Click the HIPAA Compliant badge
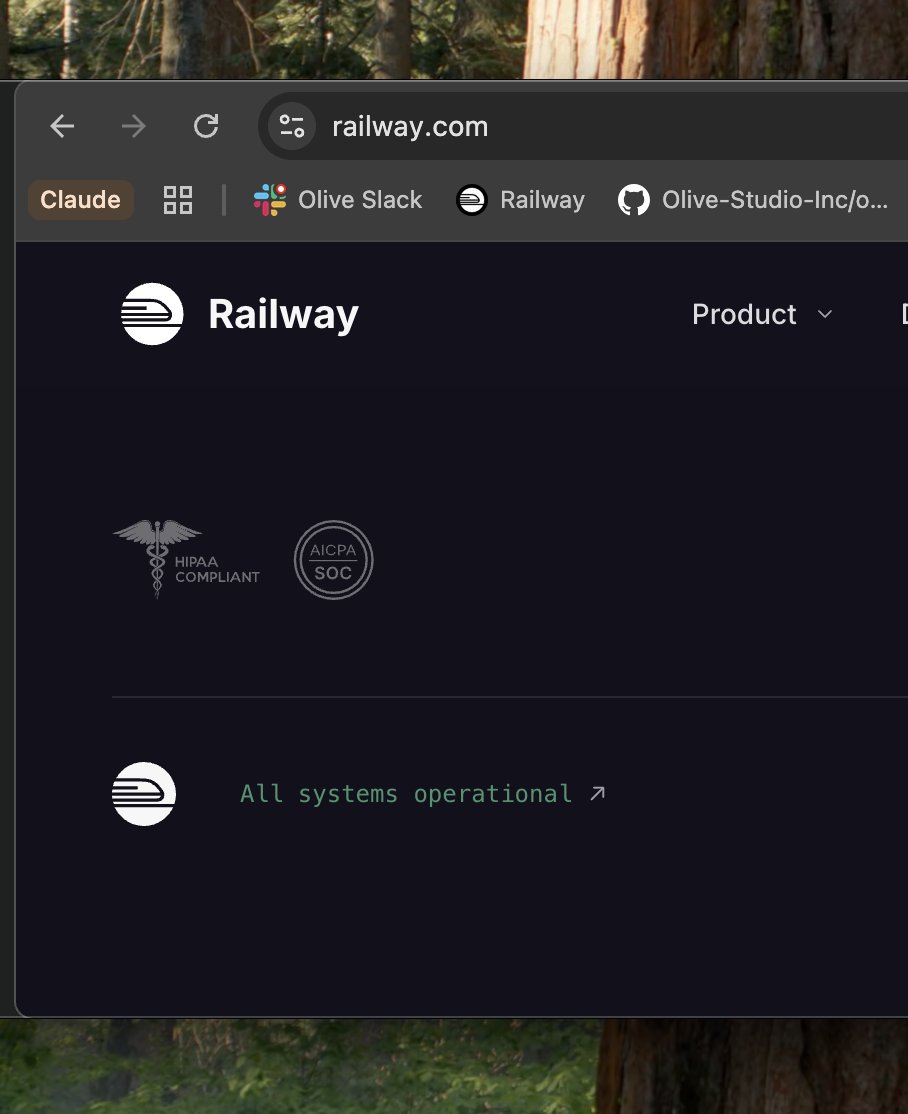The width and height of the screenshot is (908, 1114). (x=187, y=560)
